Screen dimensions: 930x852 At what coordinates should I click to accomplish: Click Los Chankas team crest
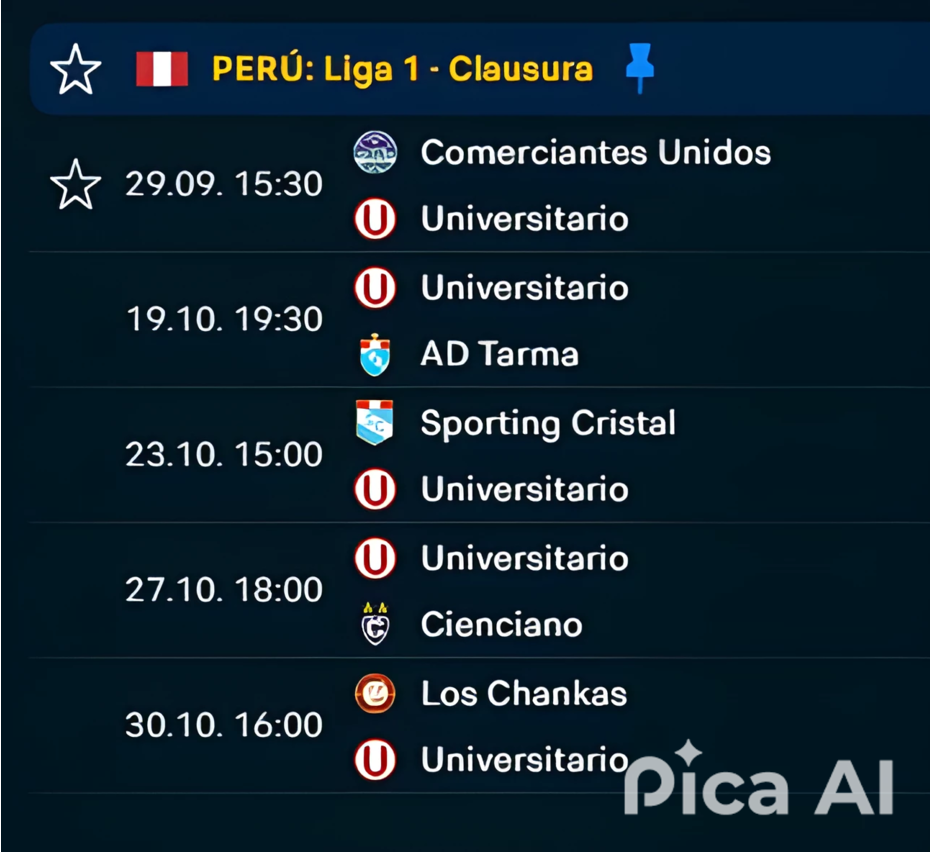(375, 693)
